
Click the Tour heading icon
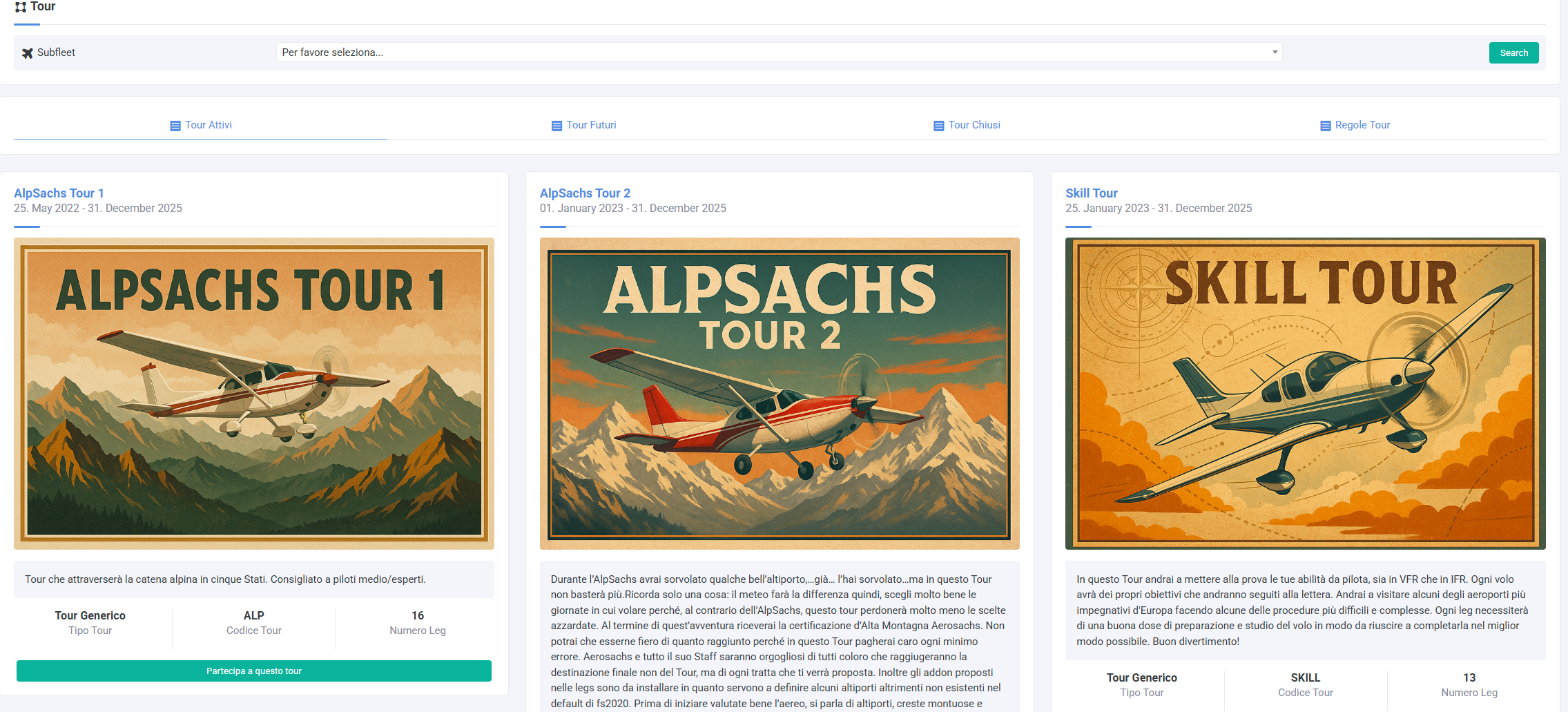click(21, 7)
